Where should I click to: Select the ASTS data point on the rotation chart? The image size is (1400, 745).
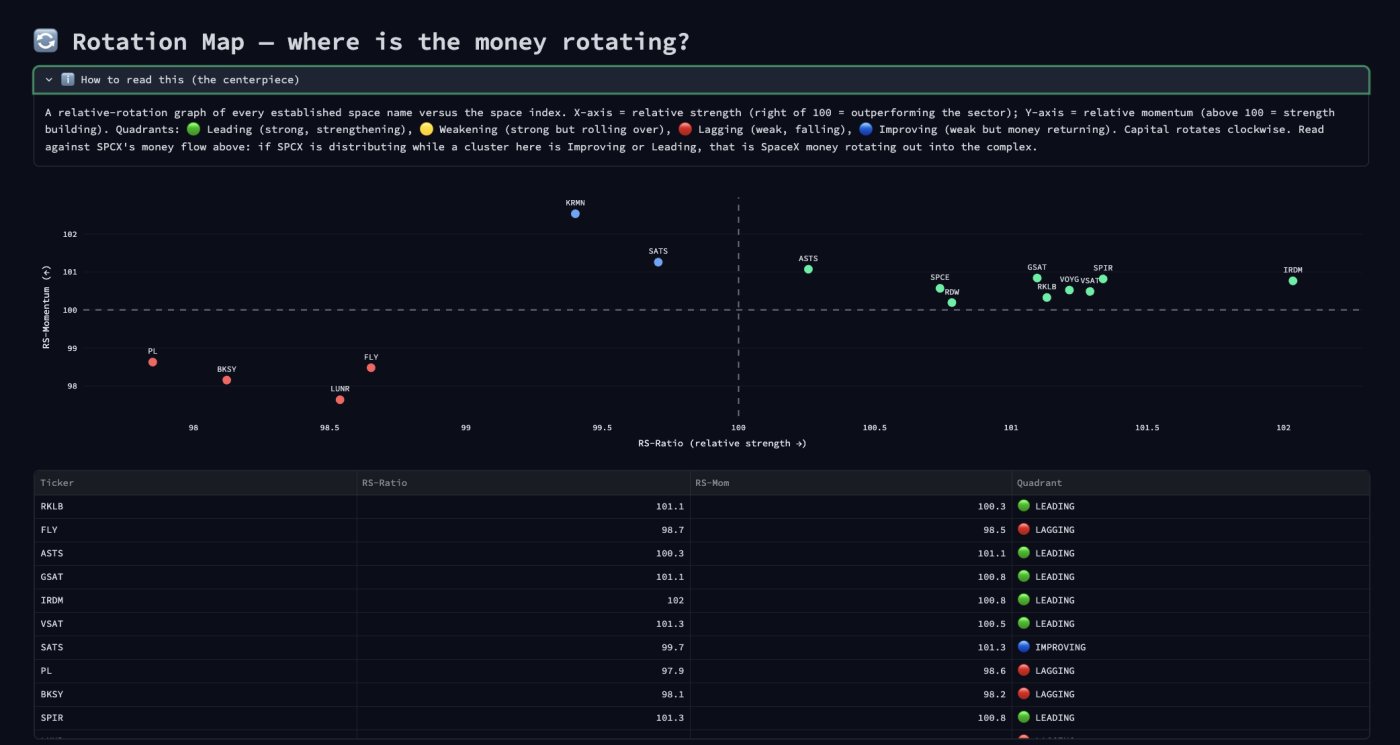click(x=808, y=269)
